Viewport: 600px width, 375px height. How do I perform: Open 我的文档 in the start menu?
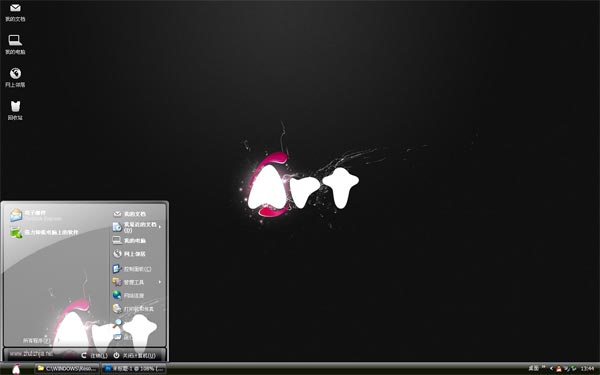coord(129,214)
